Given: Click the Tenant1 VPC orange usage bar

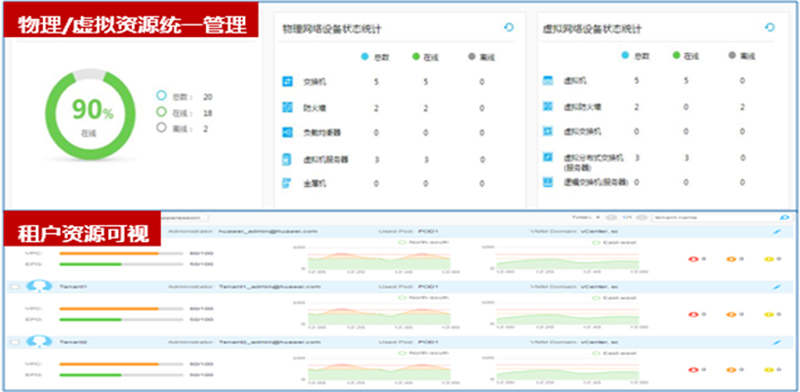Looking at the screenshot, I should tap(109, 309).
